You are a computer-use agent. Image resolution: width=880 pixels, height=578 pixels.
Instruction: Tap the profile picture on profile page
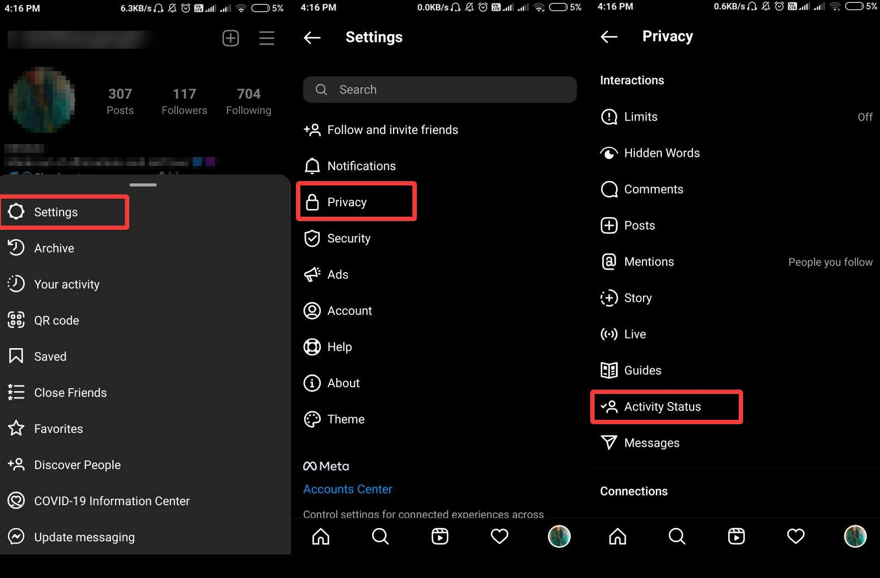coord(42,100)
